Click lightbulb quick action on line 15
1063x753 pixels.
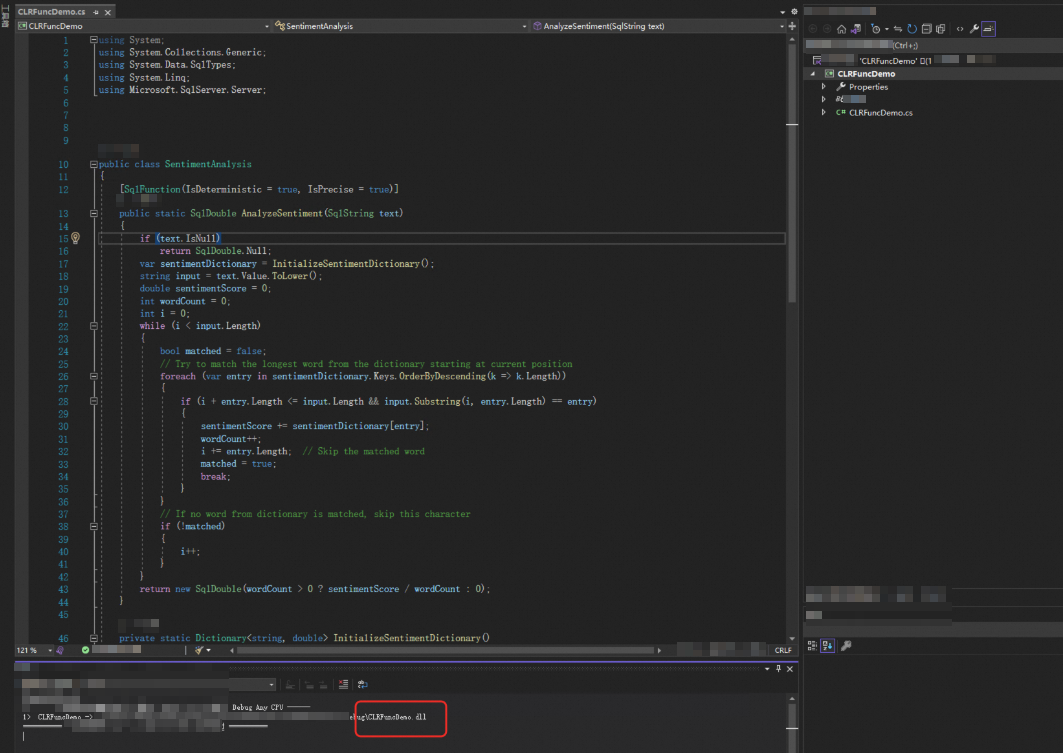coord(75,238)
